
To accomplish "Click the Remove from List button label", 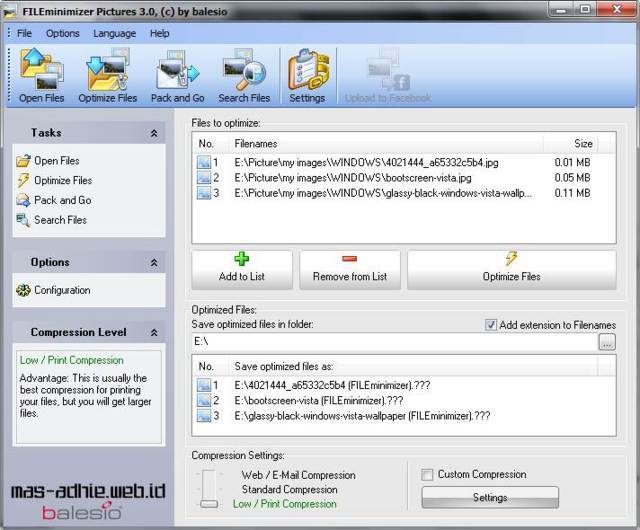I will 350,276.
